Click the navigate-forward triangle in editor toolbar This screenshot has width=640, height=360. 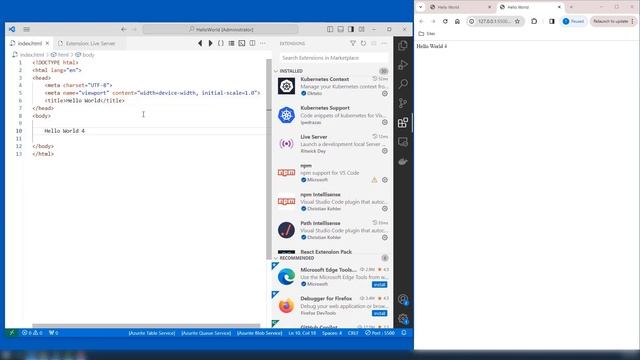(x=210, y=43)
